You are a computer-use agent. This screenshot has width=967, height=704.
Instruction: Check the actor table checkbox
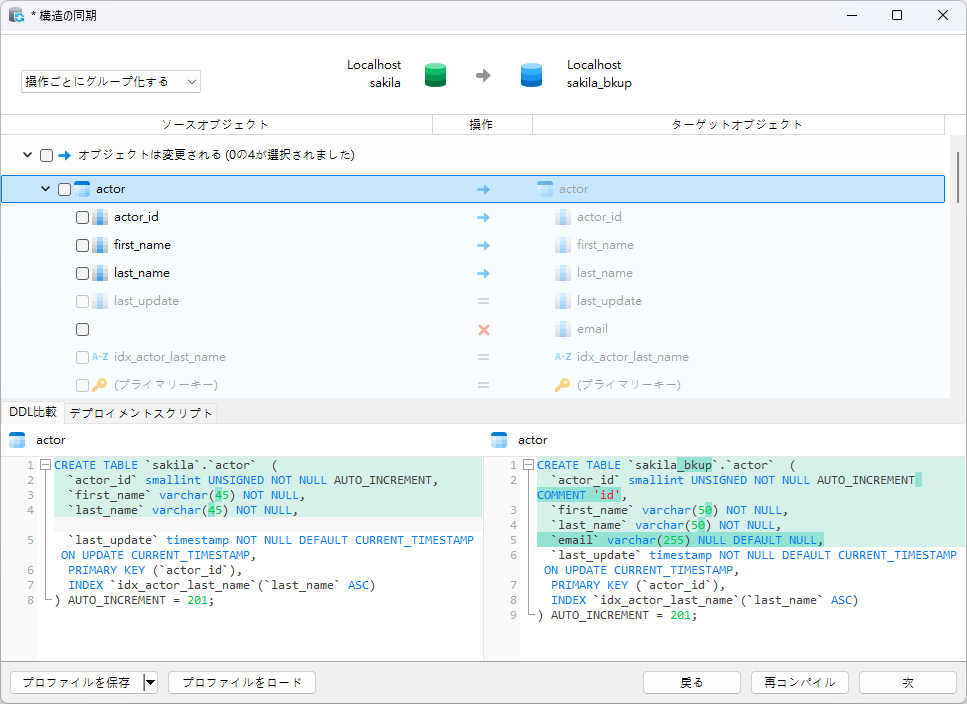click(64, 189)
